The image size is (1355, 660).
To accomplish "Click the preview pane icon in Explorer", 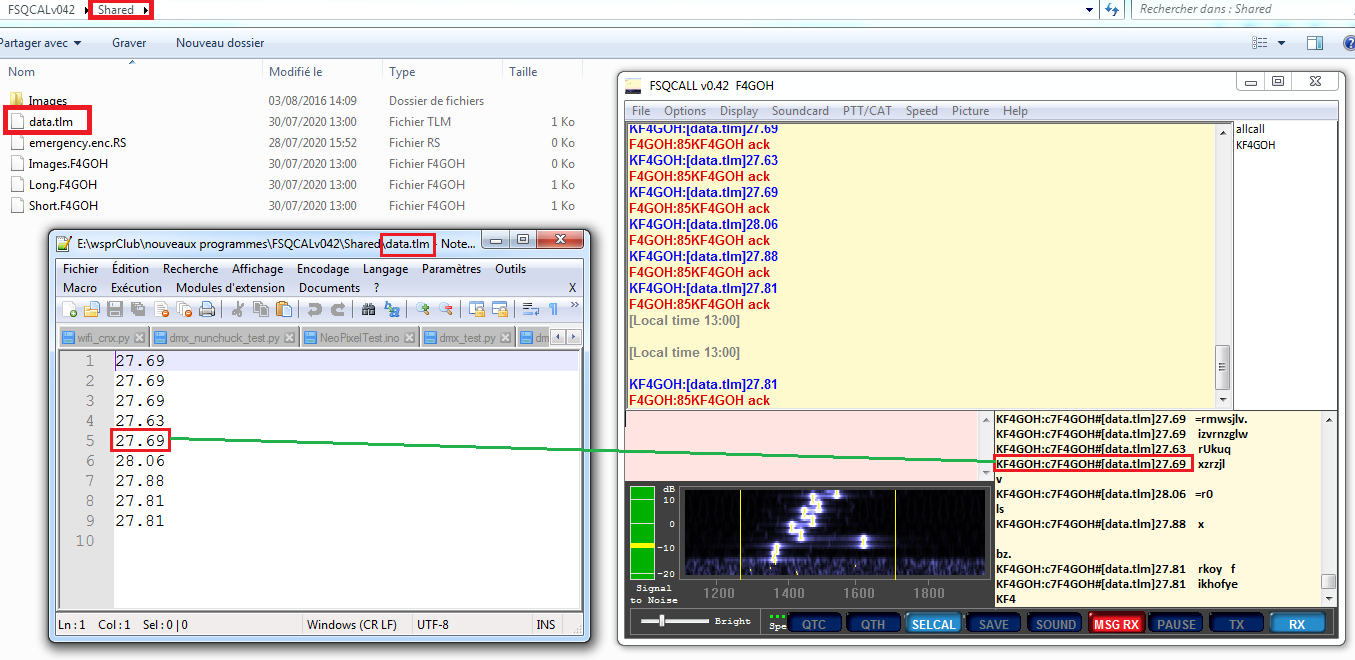I will (1315, 43).
